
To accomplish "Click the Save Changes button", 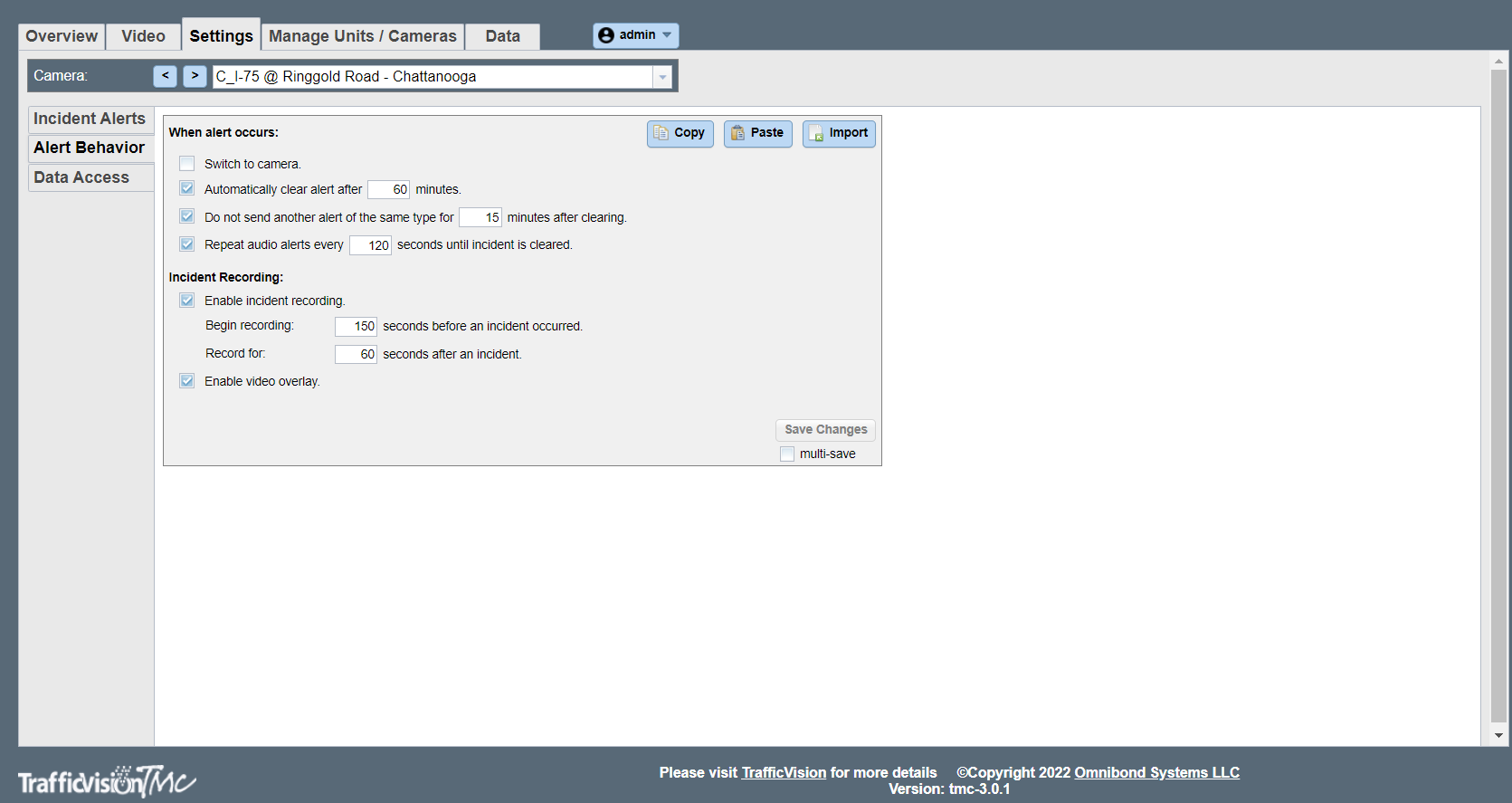I will [x=825, y=429].
